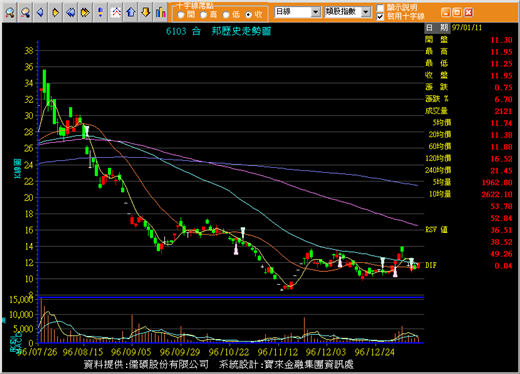The image size is (520, 374).
Task: Uncheck the 啟用十字線 checkbox
Action: click(380, 16)
